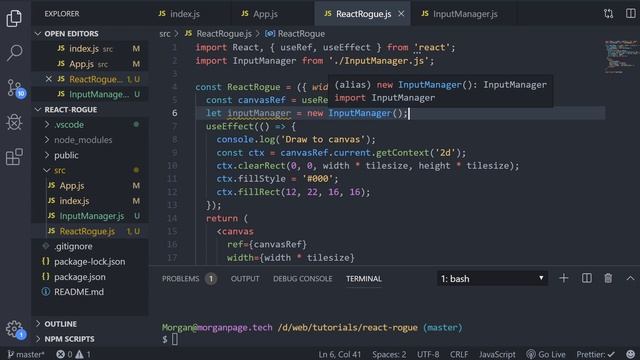Open the .gitignore file

tap(90, 246)
